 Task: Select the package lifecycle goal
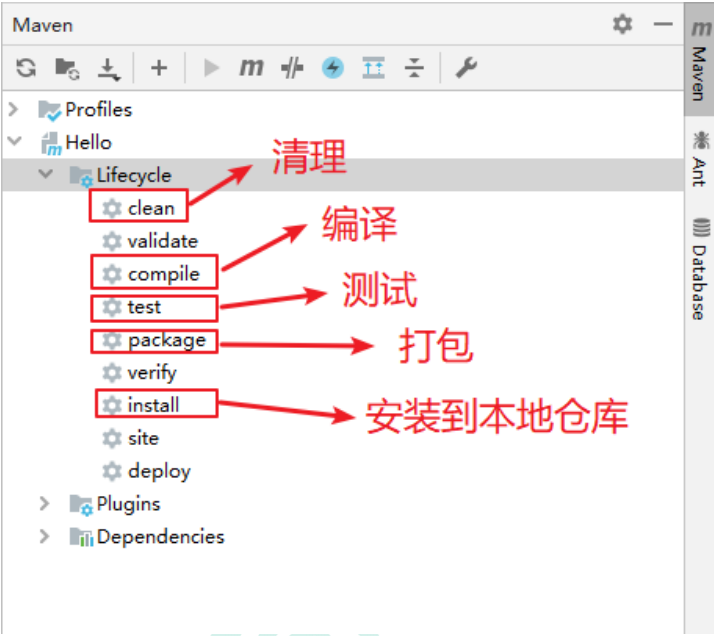click(x=167, y=341)
